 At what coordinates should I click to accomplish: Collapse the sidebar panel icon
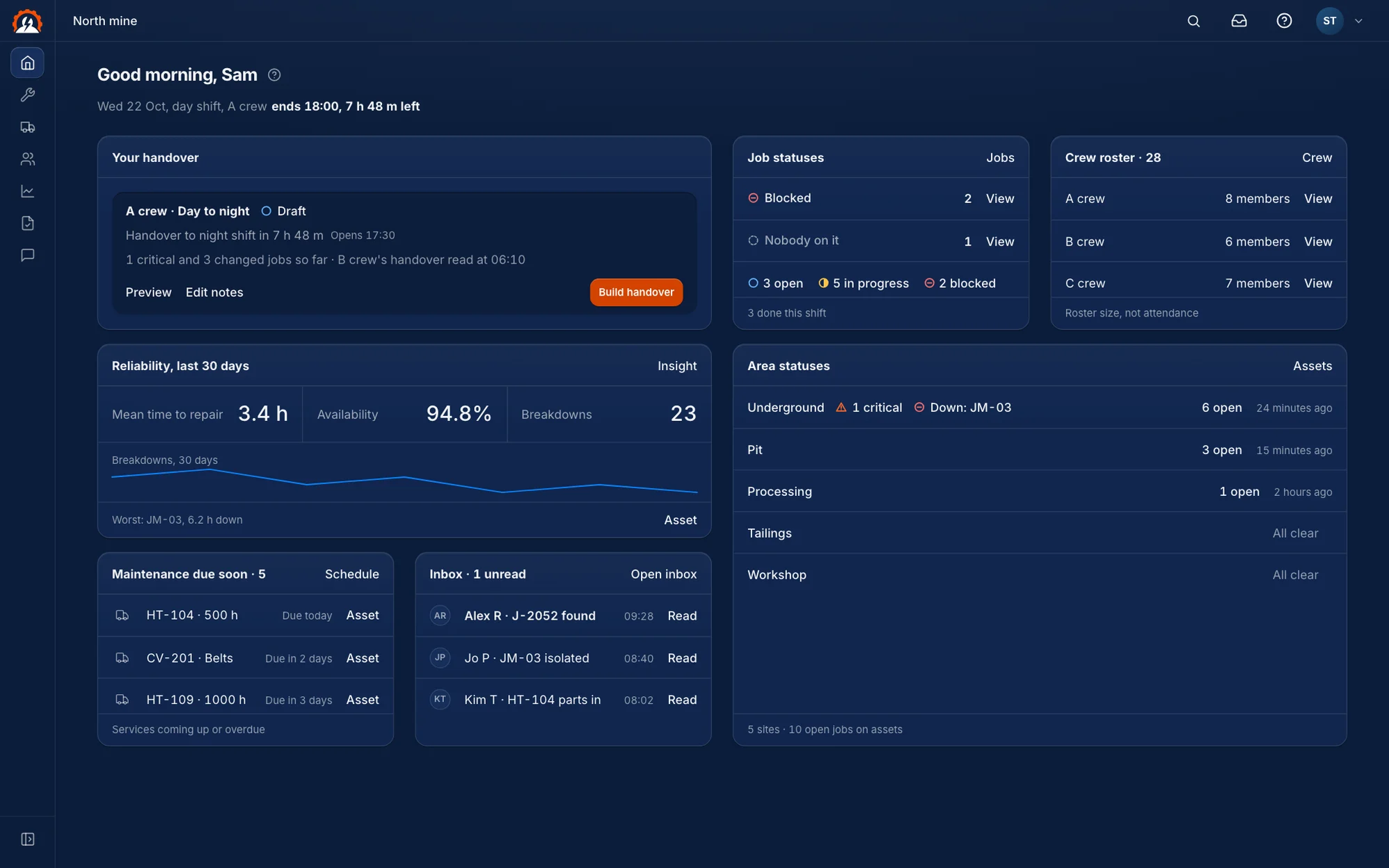[x=27, y=839]
